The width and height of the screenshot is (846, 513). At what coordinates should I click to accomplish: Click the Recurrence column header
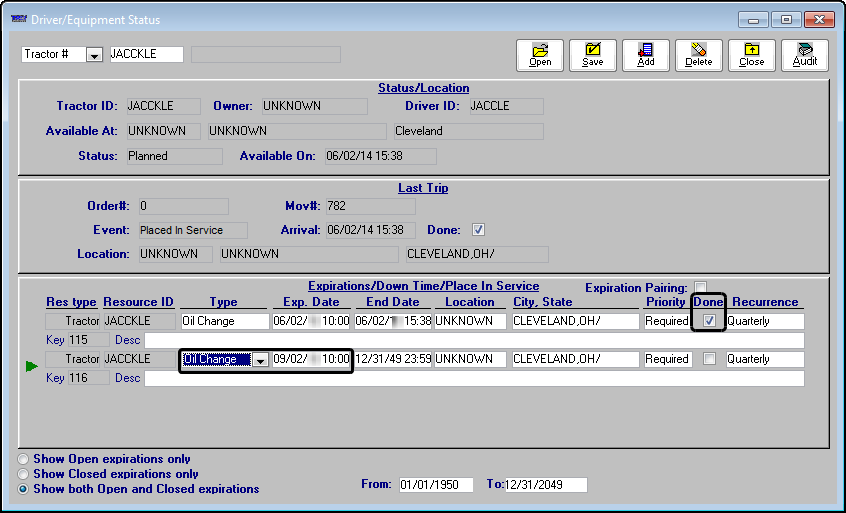[764, 302]
